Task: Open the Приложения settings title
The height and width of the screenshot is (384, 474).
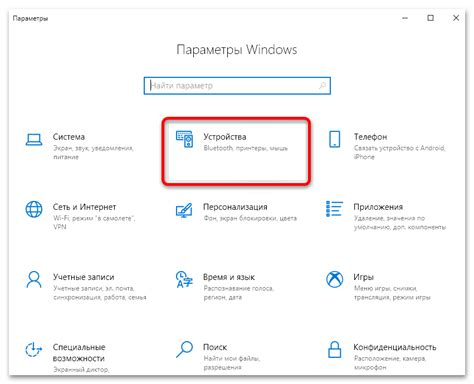Action: (378, 207)
